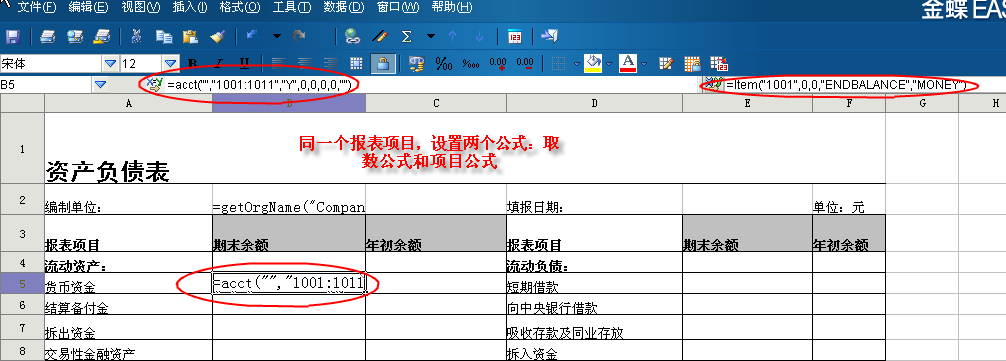
Task: Toggle the cell lock padlock button
Action: [x=382, y=63]
